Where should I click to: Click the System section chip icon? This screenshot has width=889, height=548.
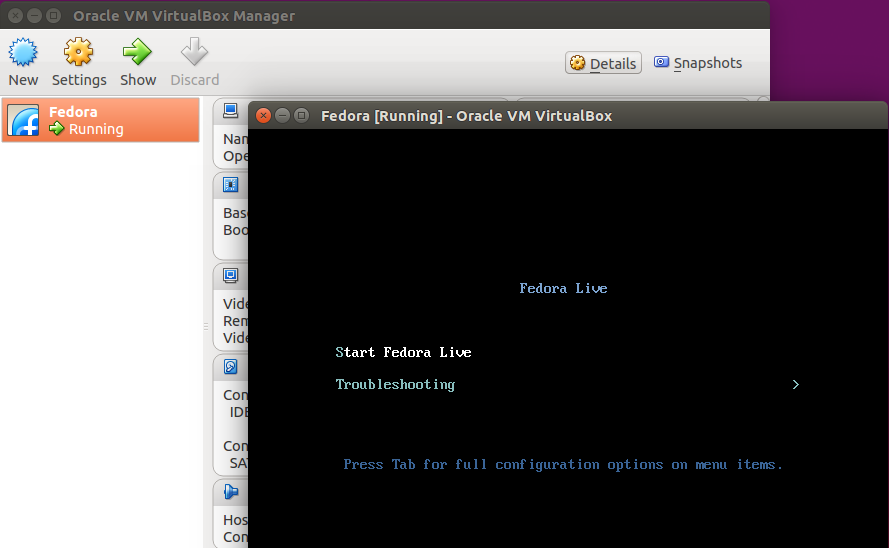point(230,185)
